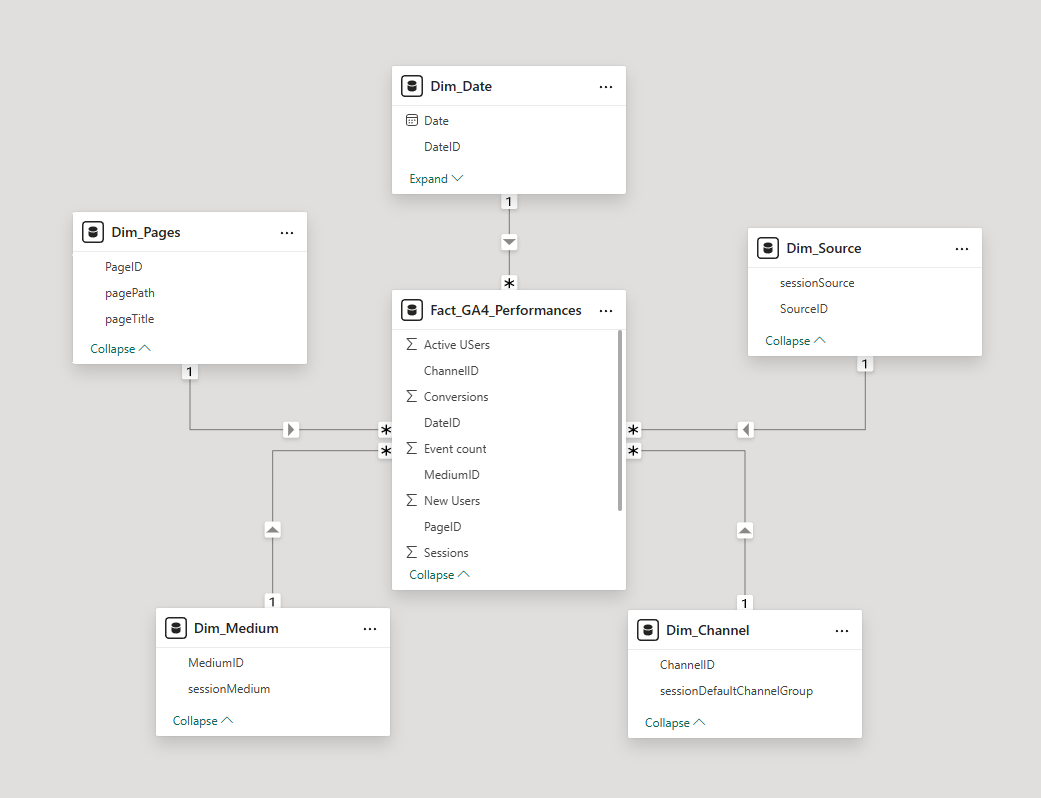Click the table icon on Dim_Source header

tap(768, 247)
